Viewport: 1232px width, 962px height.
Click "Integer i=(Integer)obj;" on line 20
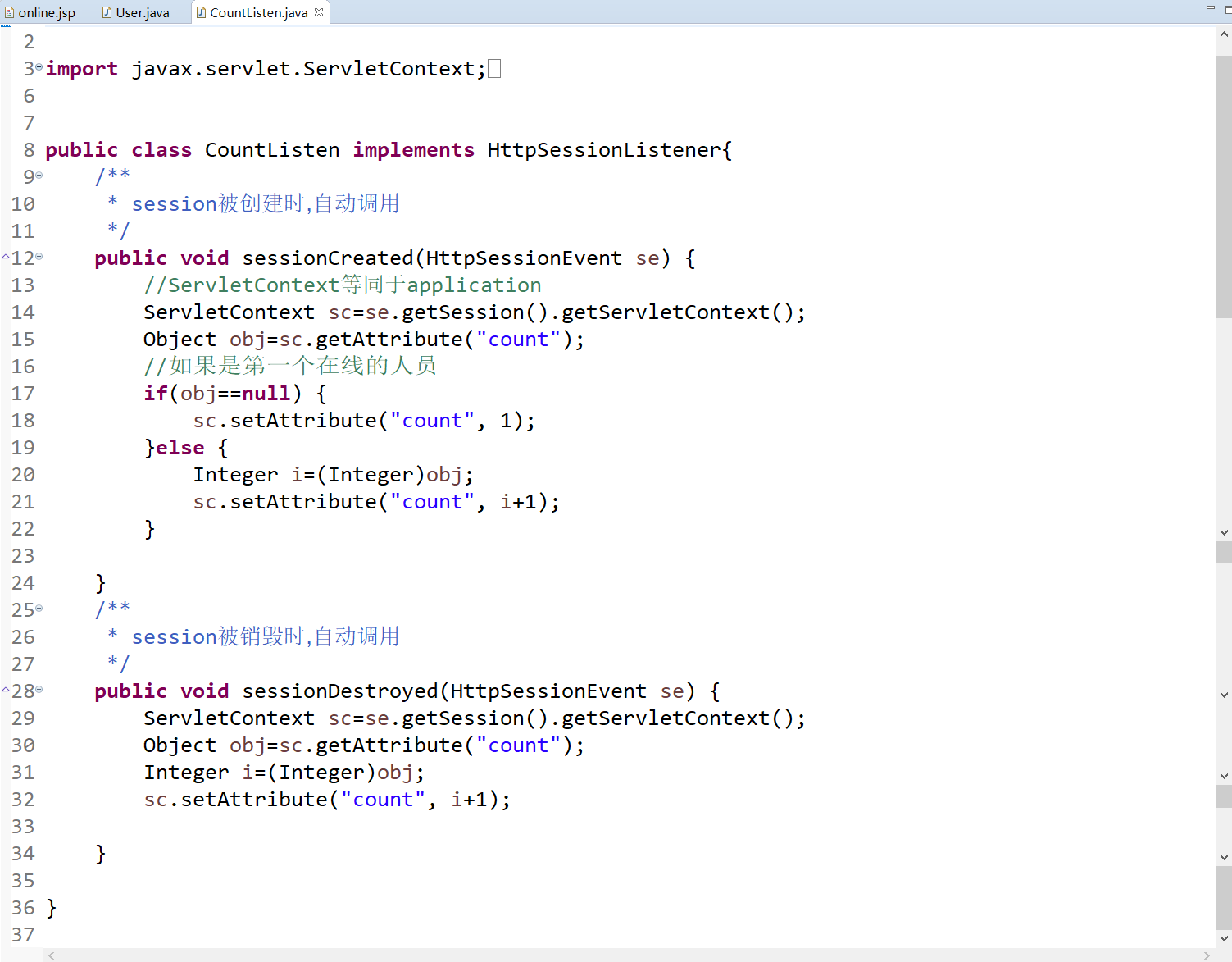point(334,475)
